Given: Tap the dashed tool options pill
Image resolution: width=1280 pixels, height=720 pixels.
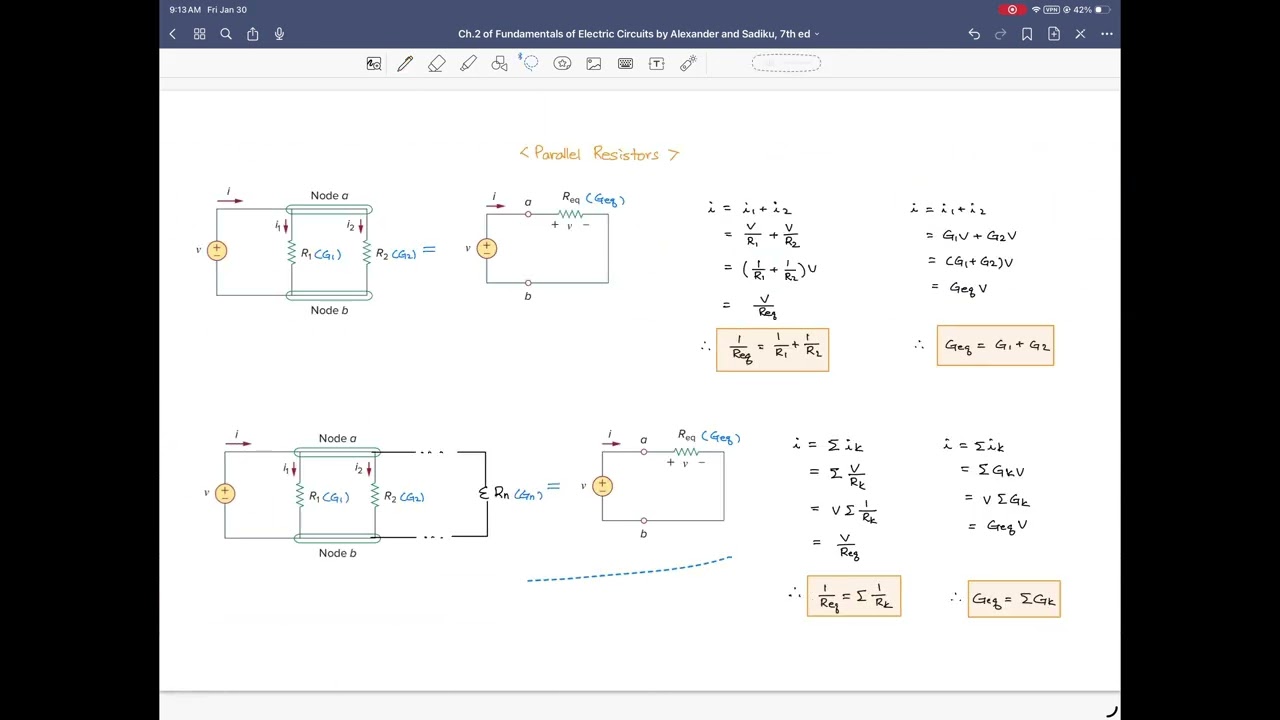Looking at the screenshot, I should pyautogui.click(x=786, y=63).
